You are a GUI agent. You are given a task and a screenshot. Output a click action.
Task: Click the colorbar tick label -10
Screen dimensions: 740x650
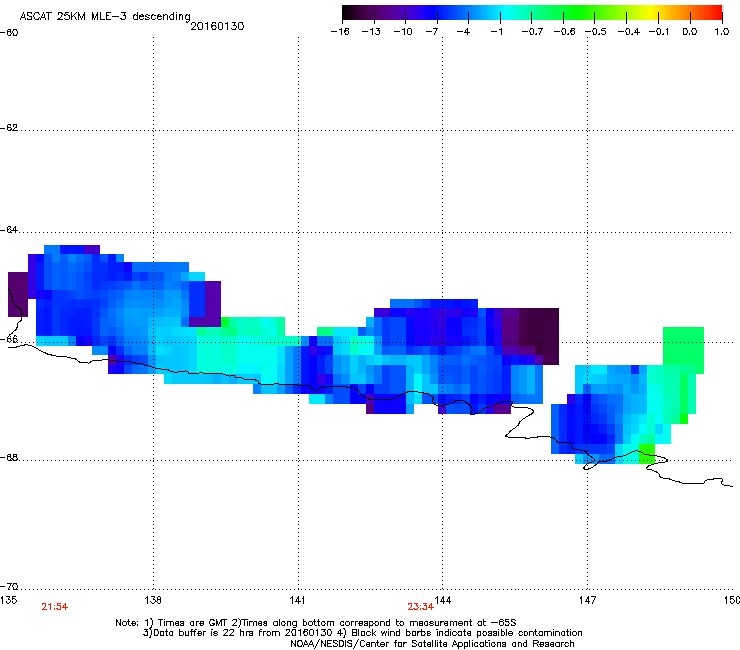coord(403,32)
